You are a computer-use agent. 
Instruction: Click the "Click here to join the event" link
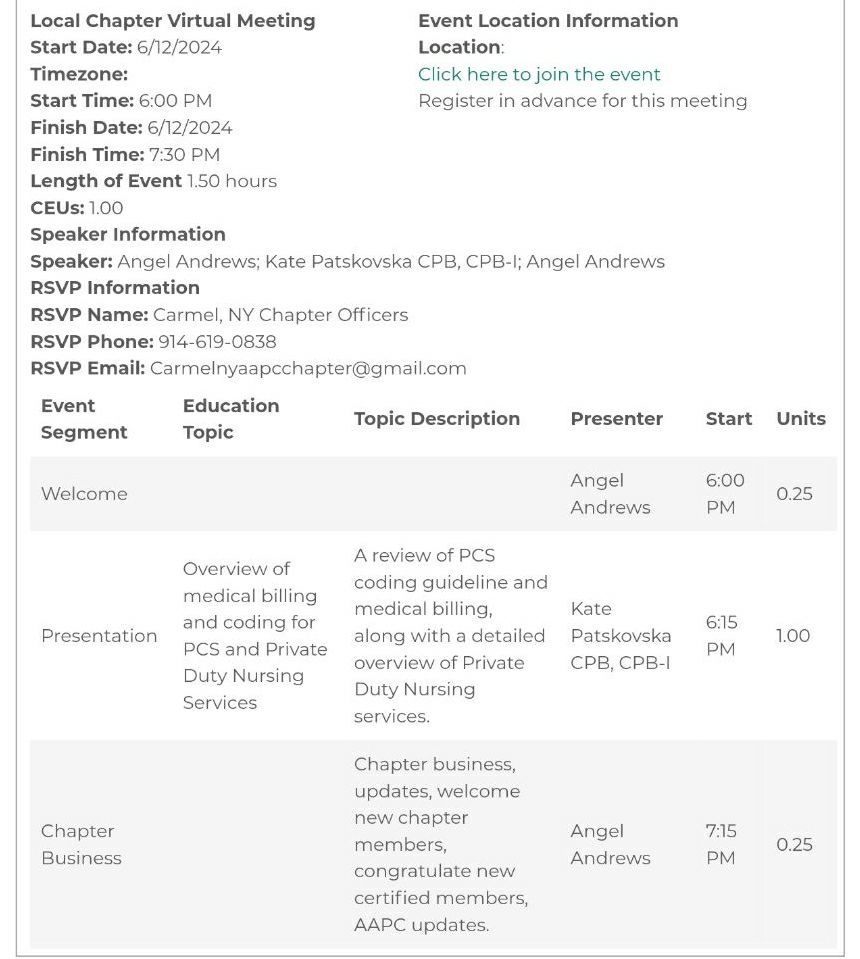pos(539,74)
